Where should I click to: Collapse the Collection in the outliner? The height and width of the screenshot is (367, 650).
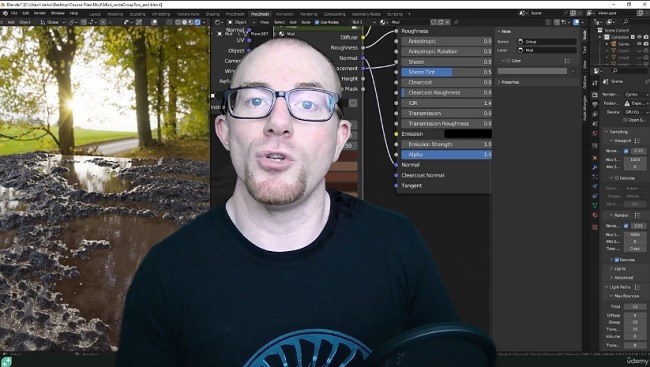601,37
